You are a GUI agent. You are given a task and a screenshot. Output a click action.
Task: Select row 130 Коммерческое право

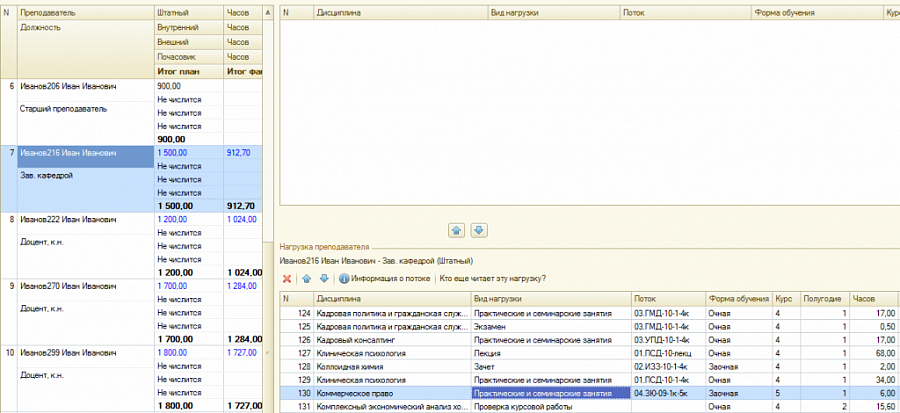(589, 393)
